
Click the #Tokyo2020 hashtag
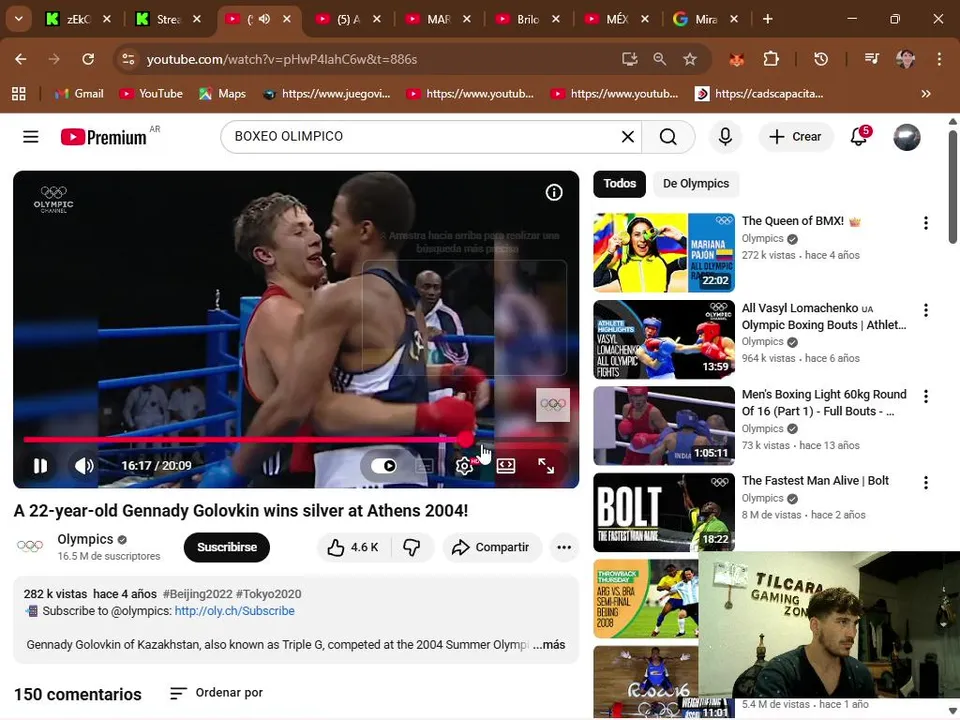tap(268, 594)
